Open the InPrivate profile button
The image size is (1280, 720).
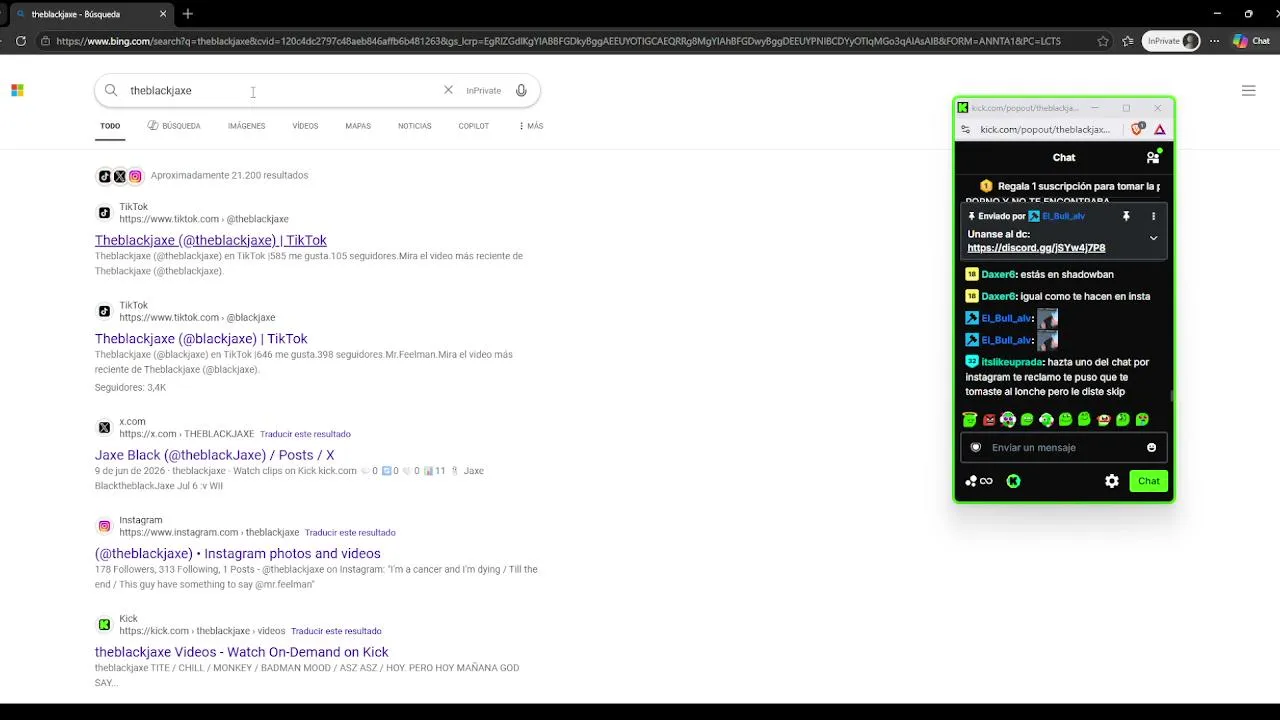point(1171,41)
